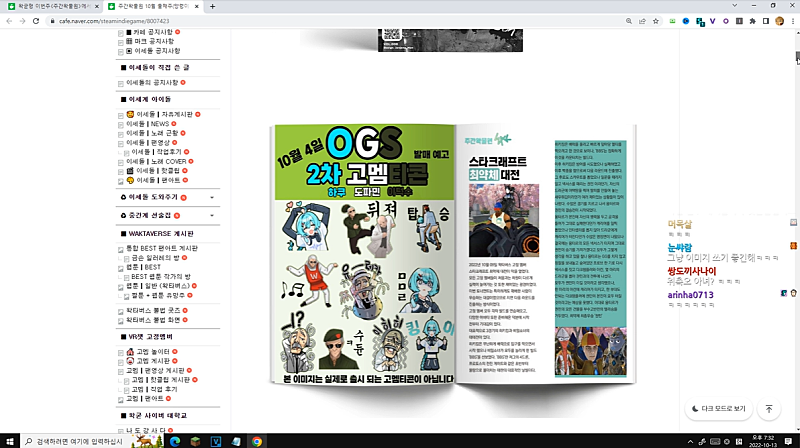Image resolution: width=800 pixels, height=448 pixels.
Task: Open the Minecraft block taskbar icon
Action: (195, 441)
